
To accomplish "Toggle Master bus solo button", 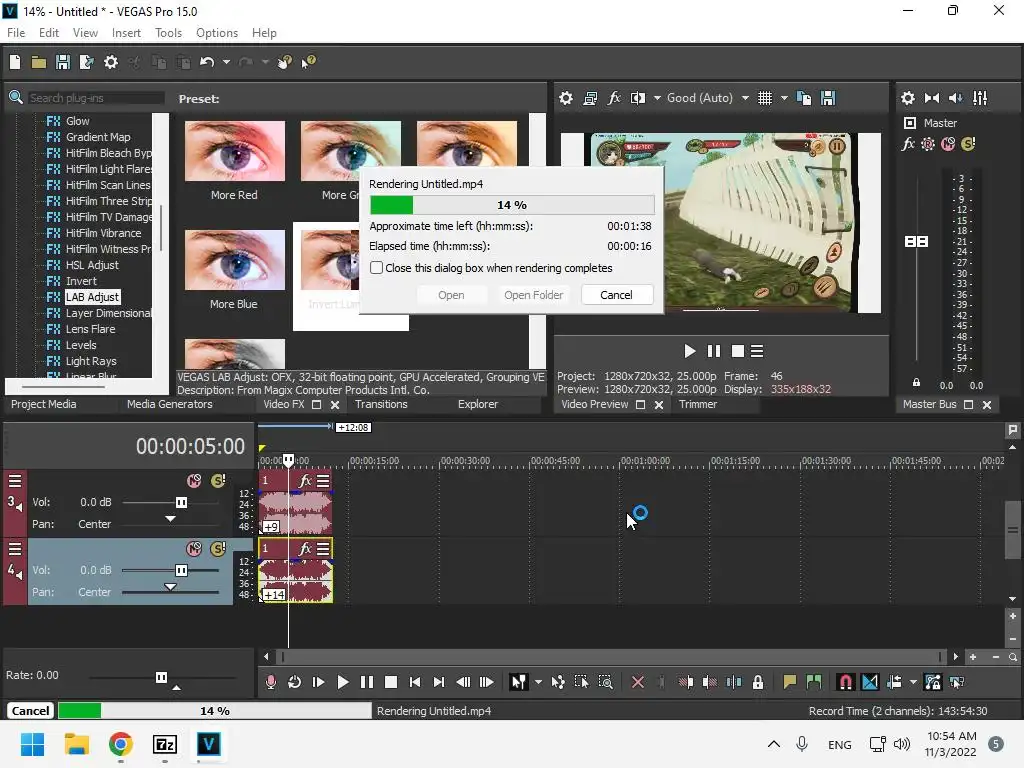I will click(968, 144).
